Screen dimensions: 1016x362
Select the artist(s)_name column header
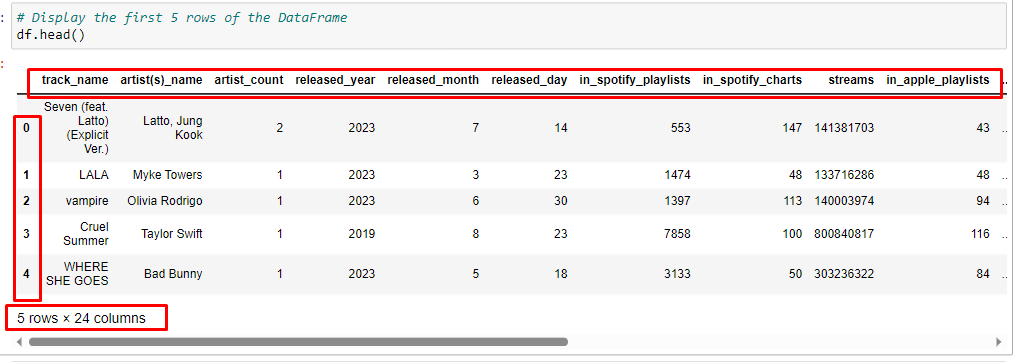(x=161, y=80)
